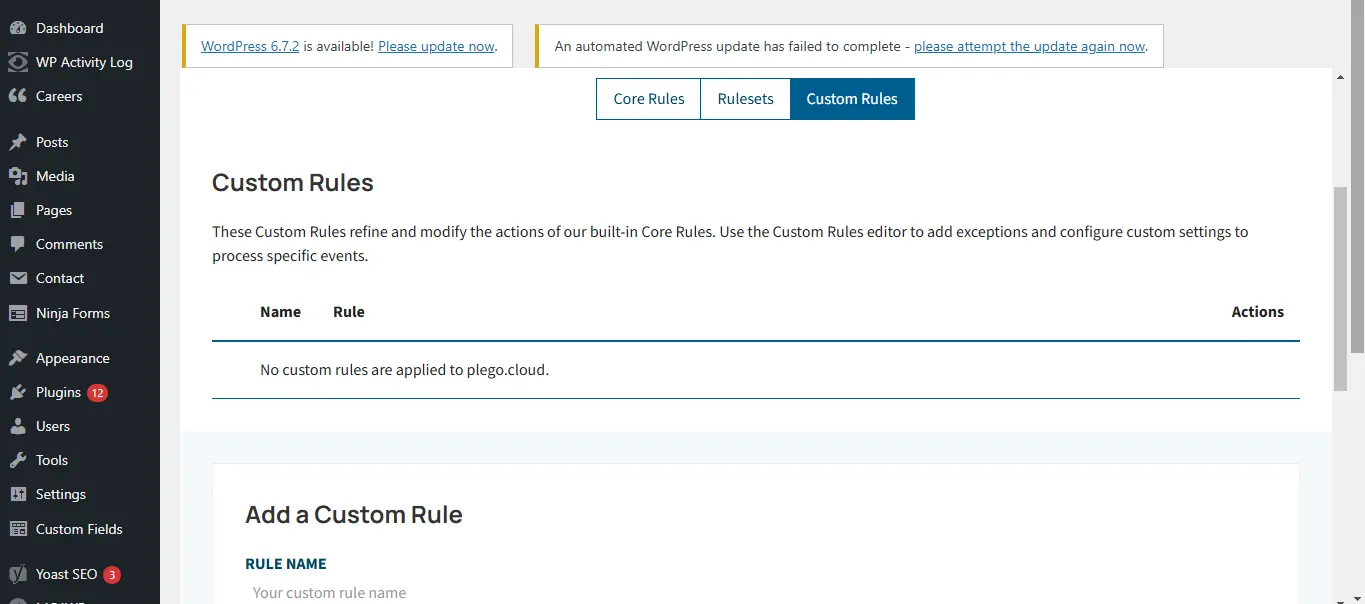Click the Settings sliders icon

(x=18, y=494)
